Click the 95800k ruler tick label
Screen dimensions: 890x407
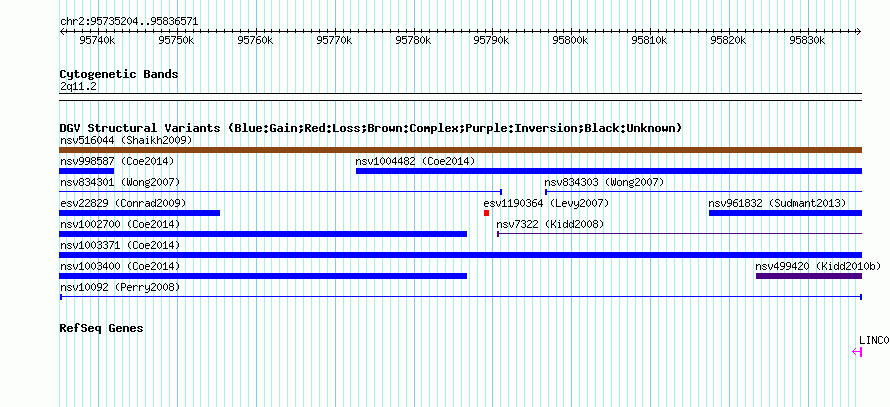click(571, 40)
